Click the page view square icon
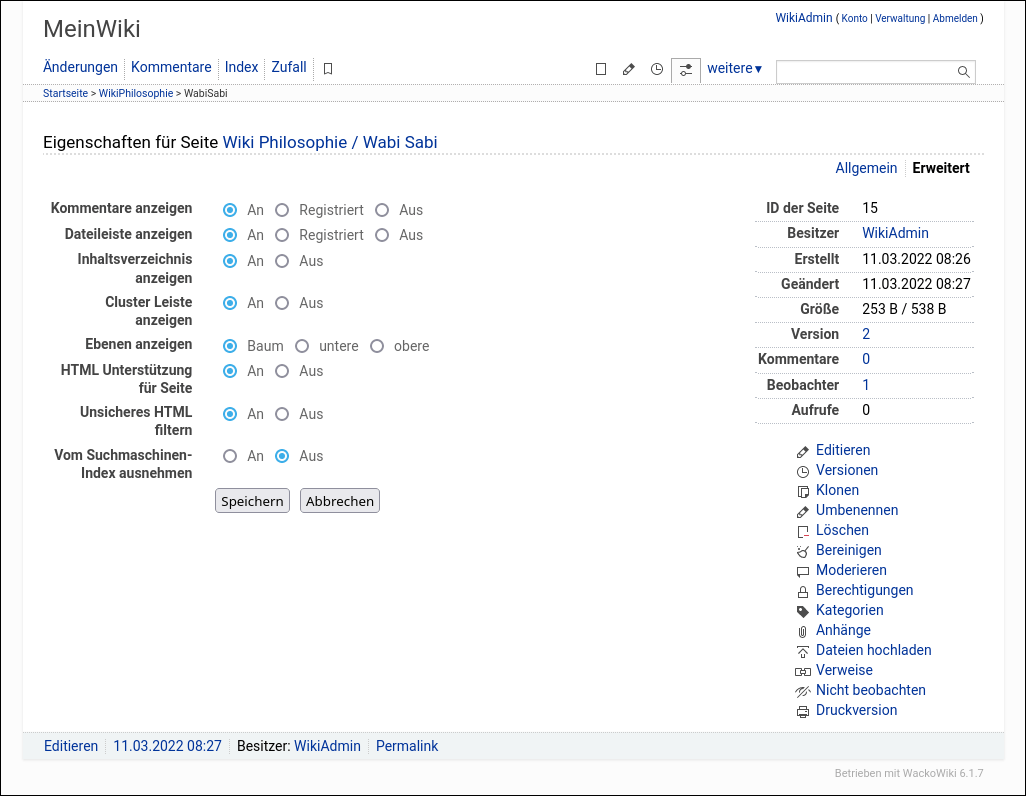This screenshot has height=796, width=1026. [x=600, y=69]
